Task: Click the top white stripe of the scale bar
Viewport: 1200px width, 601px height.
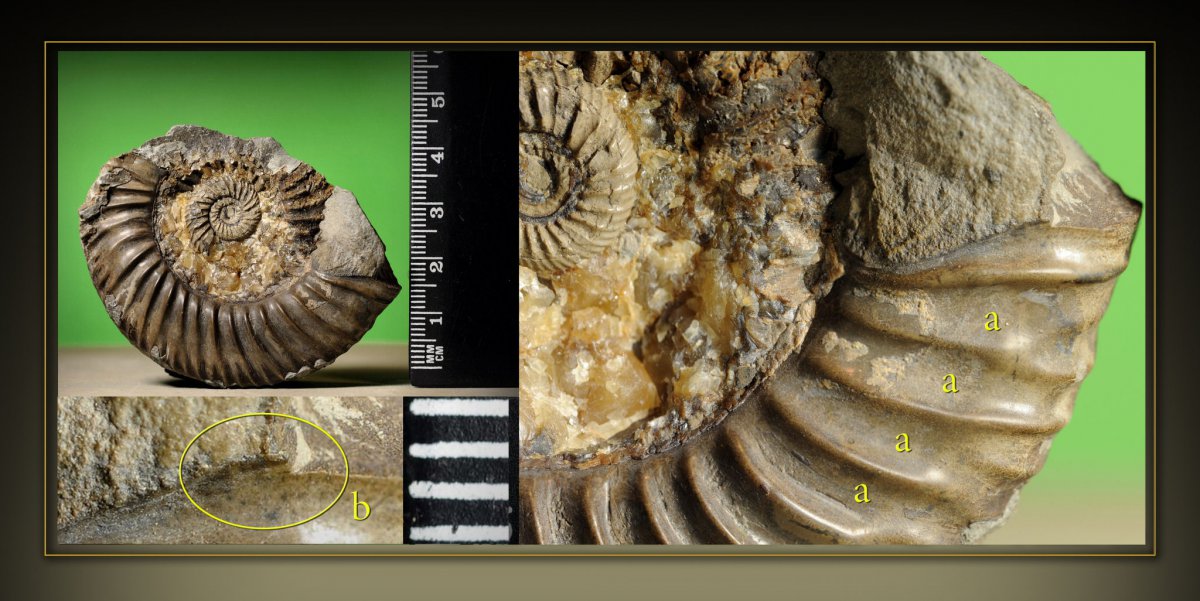Action: (x=460, y=408)
